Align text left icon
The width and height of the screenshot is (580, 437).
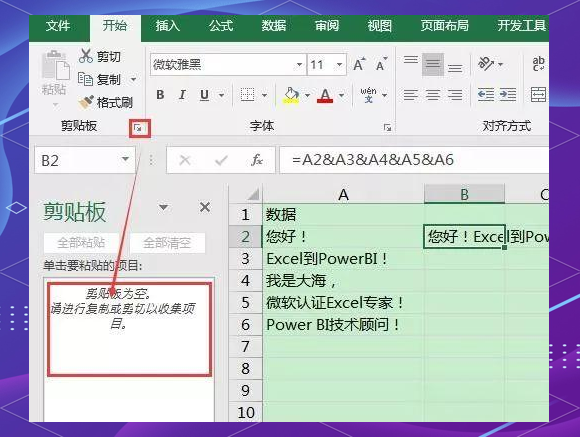pos(411,95)
